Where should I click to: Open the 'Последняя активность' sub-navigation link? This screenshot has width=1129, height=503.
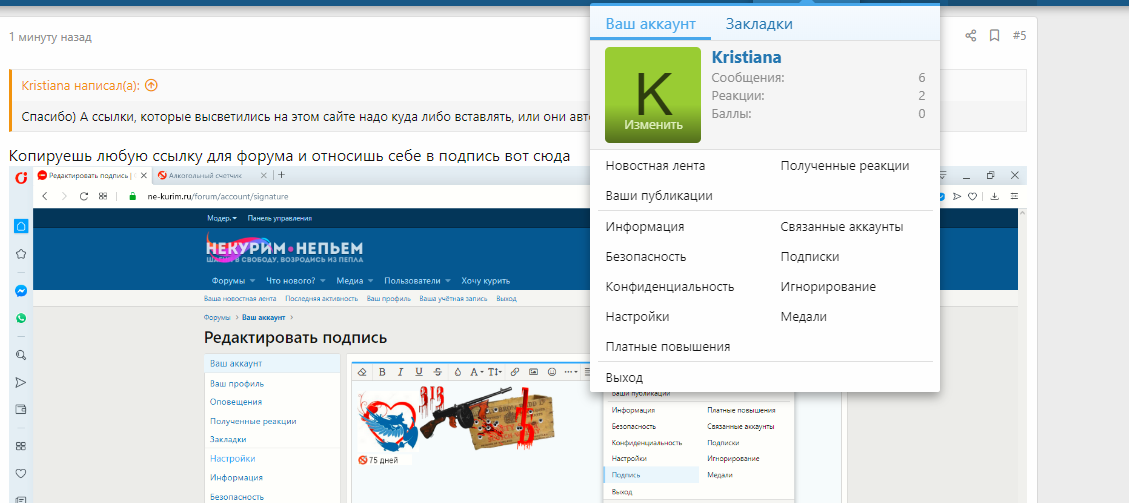click(321, 299)
